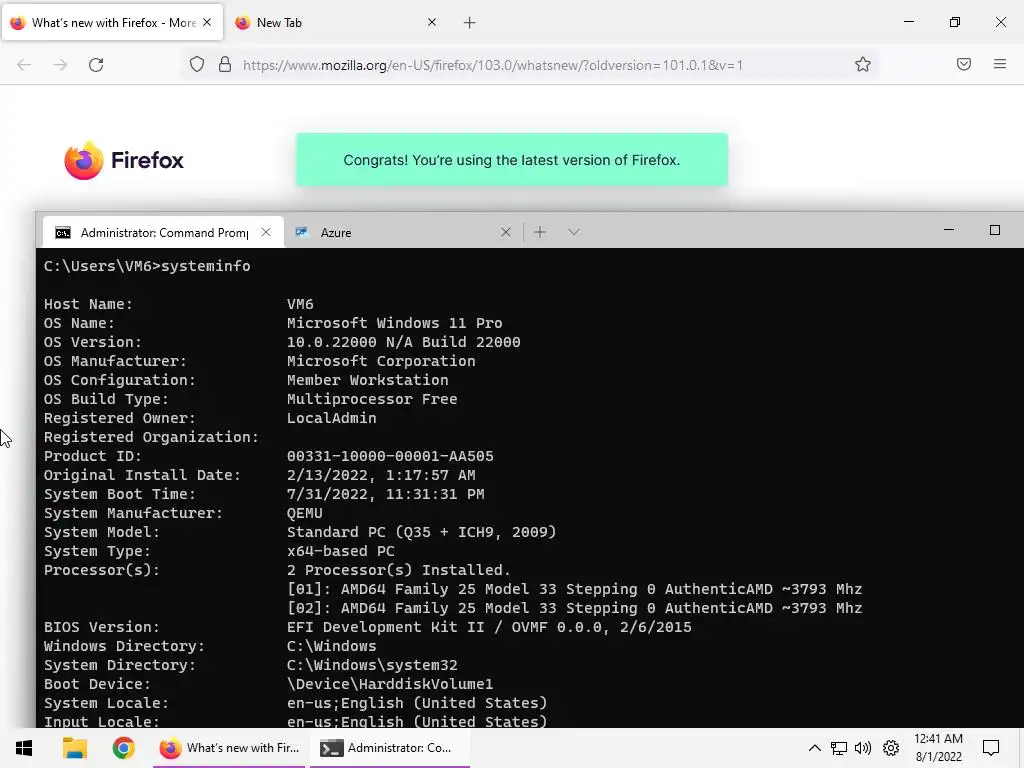Open Firefox application hamburger menu
This screenshot has height=768, width=1024.
pyautogui.click(x=999, y=64)
